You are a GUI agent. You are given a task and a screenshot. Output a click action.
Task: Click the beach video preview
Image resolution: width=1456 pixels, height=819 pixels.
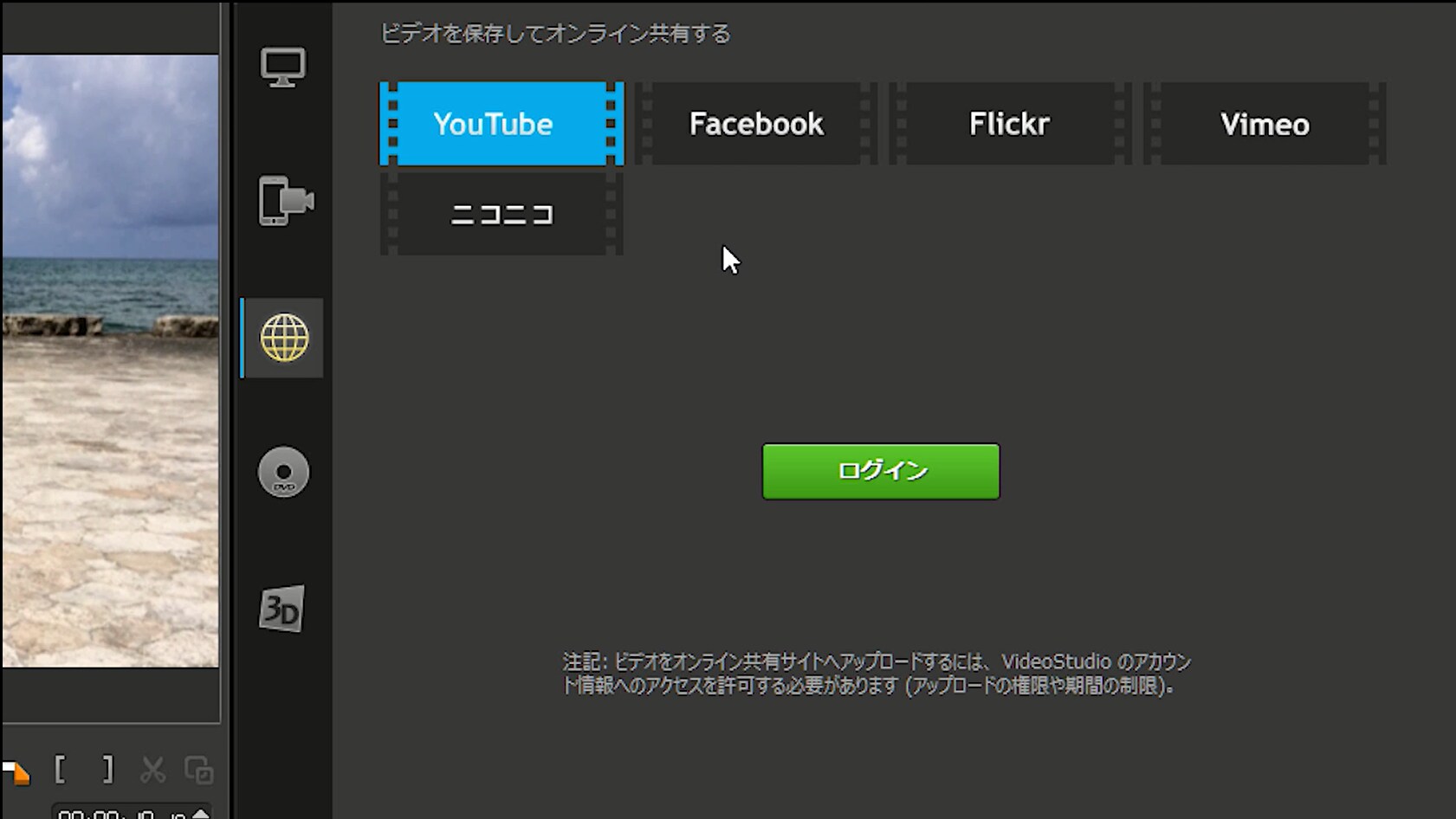pyautogui.click(x=110, y=361)
